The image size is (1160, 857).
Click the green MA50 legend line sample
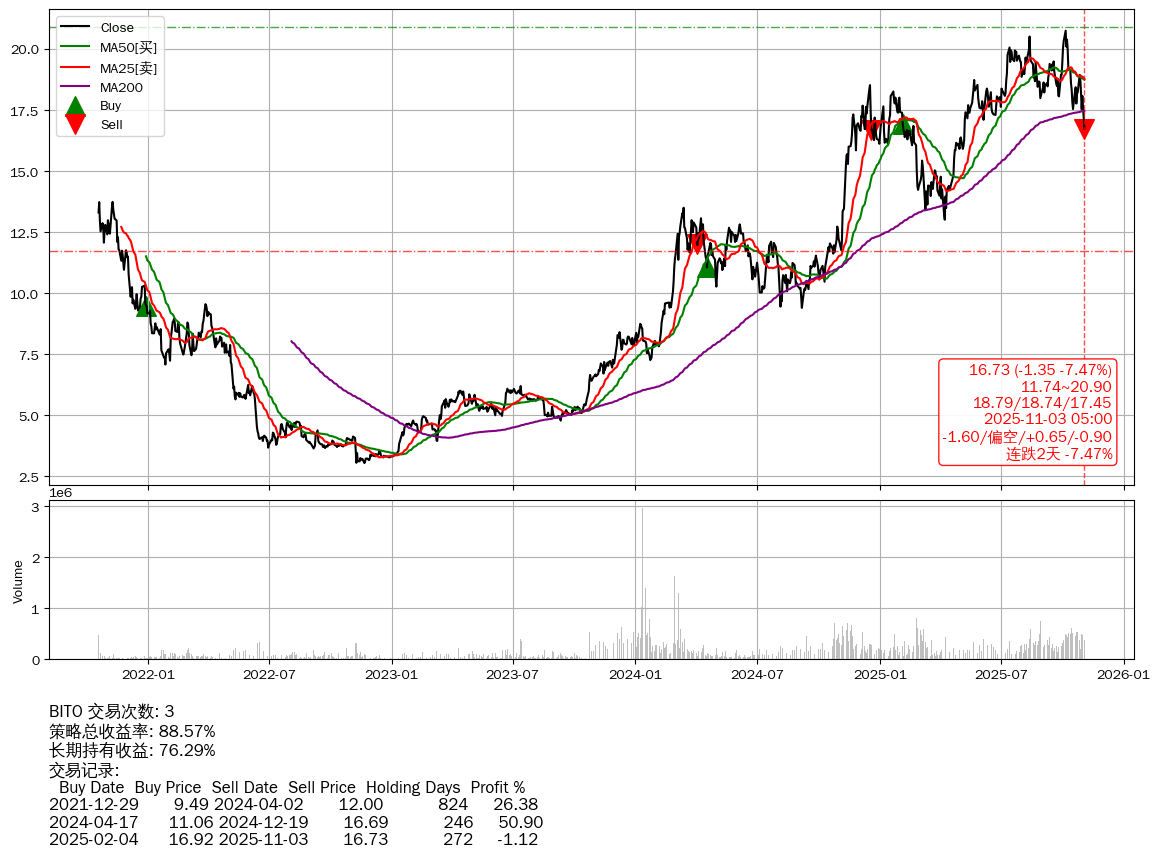(75, 47)
